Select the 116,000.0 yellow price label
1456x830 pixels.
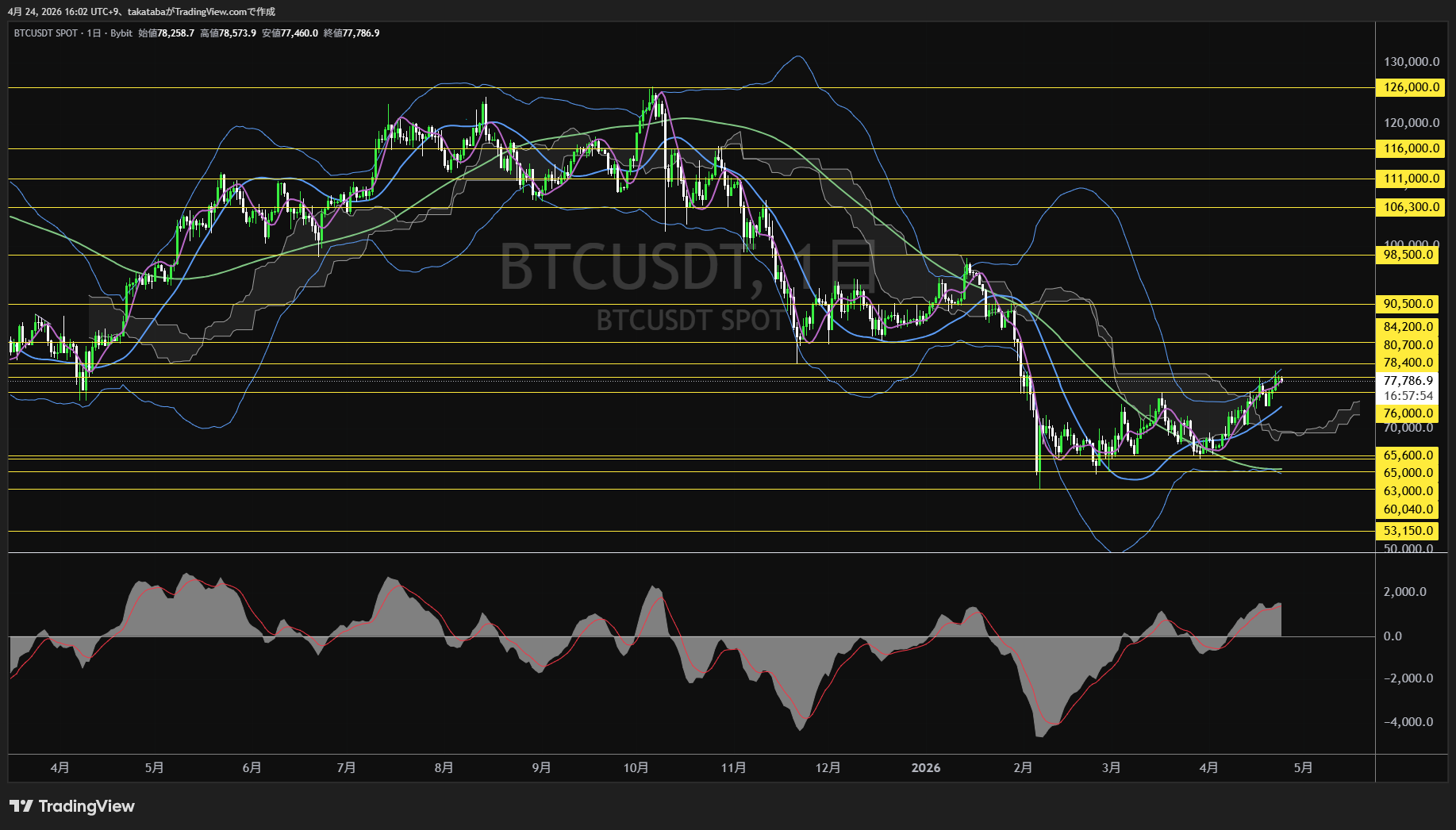tap(1411, 148)
